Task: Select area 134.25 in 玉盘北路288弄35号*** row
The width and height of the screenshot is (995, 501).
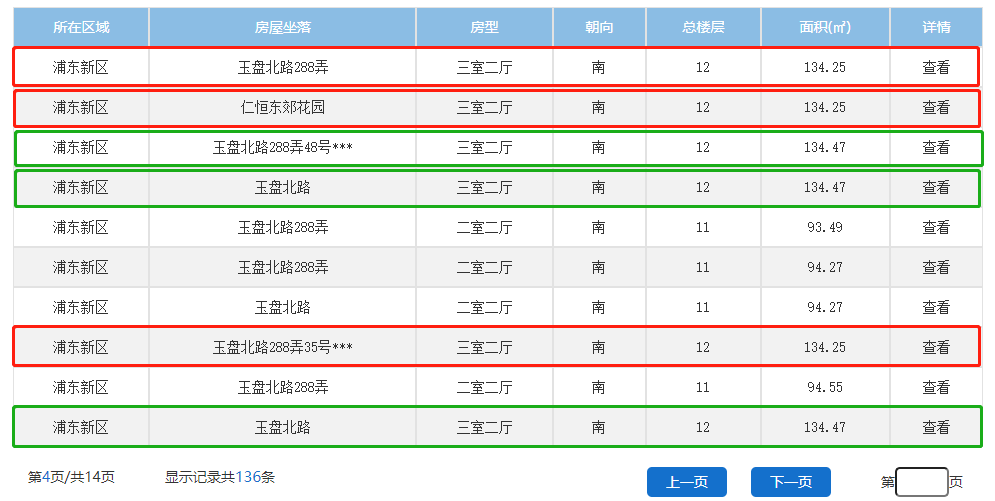Action: (x=825, y=347)
